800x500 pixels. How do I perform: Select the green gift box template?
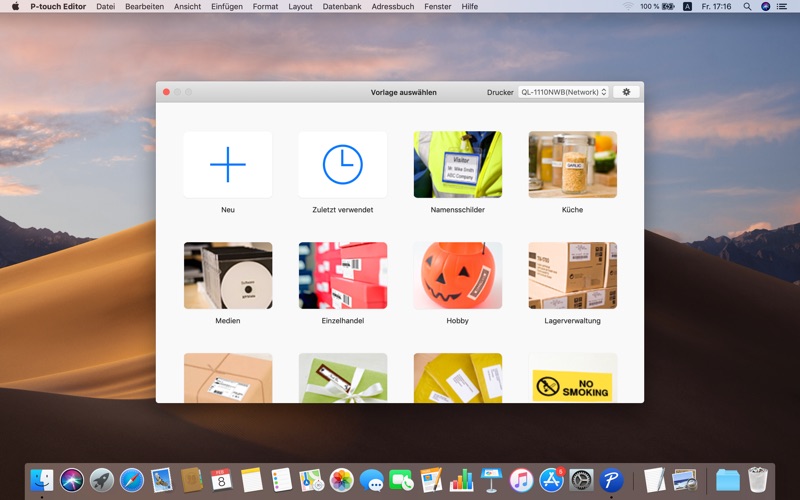pyautogui.click(x=342, y=378)
